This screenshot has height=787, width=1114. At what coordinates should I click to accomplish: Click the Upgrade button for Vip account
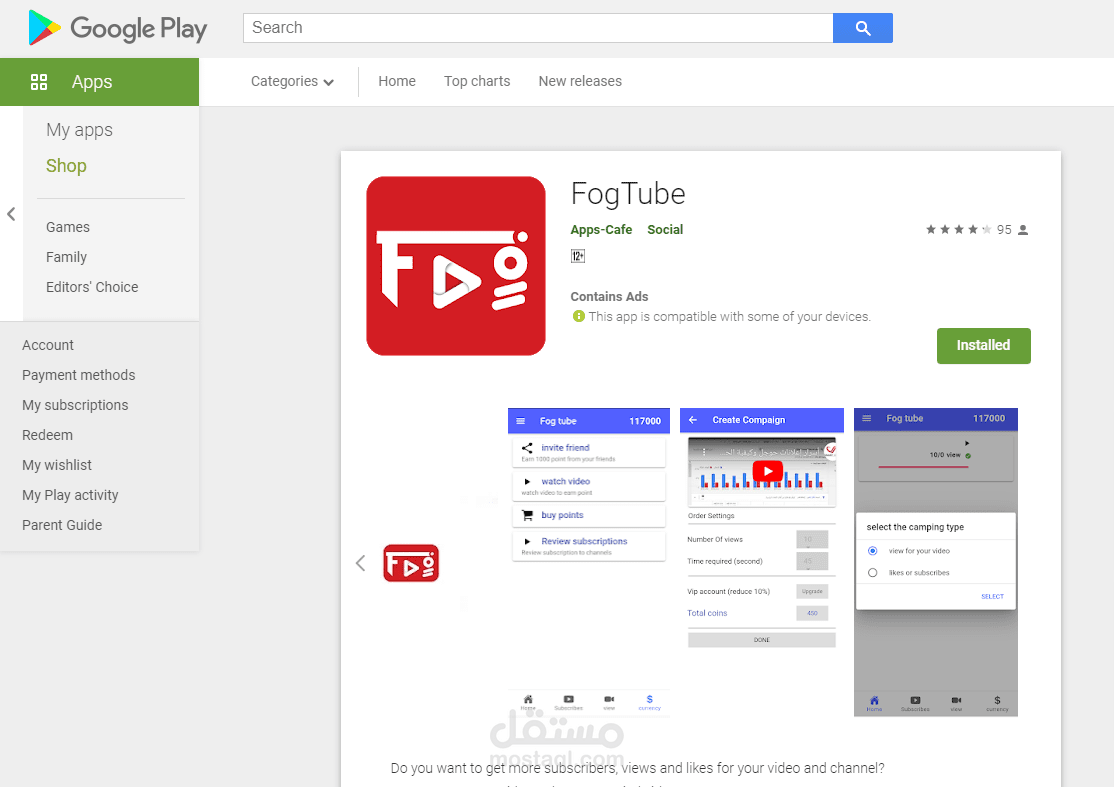[812, 591]
